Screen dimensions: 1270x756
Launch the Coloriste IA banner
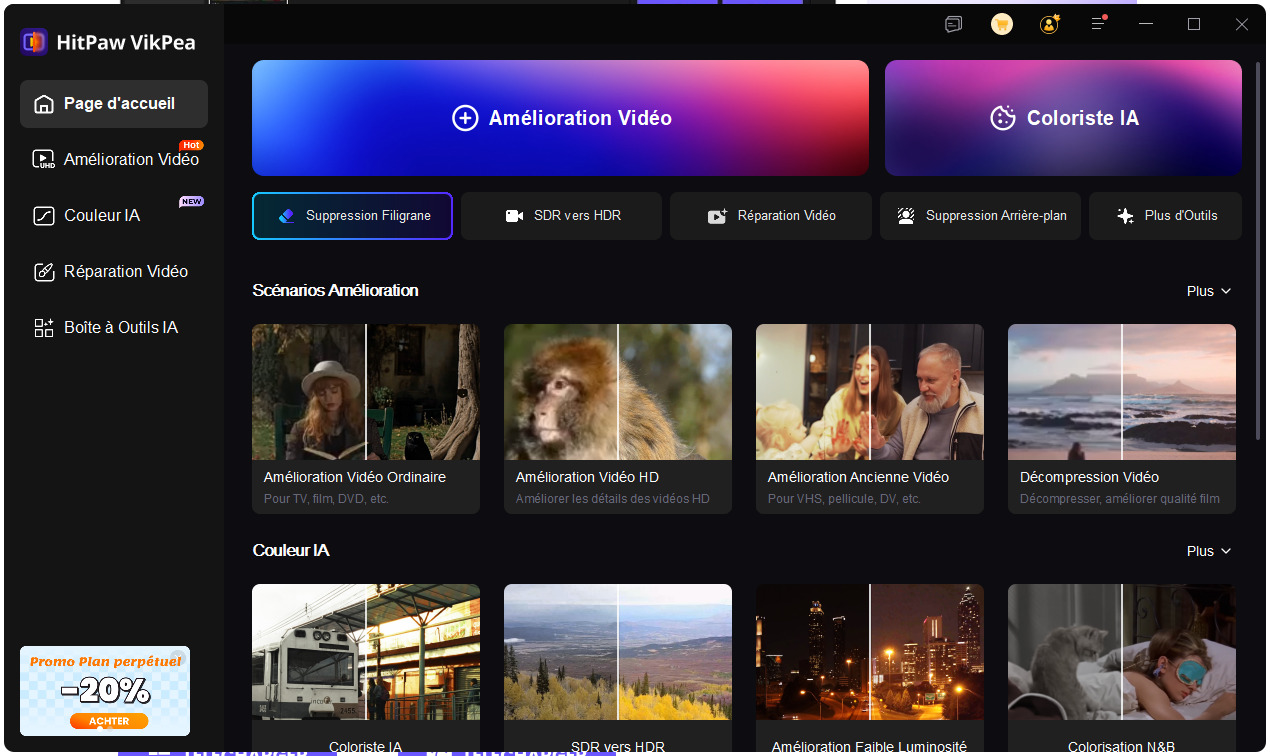[1063, 118]
